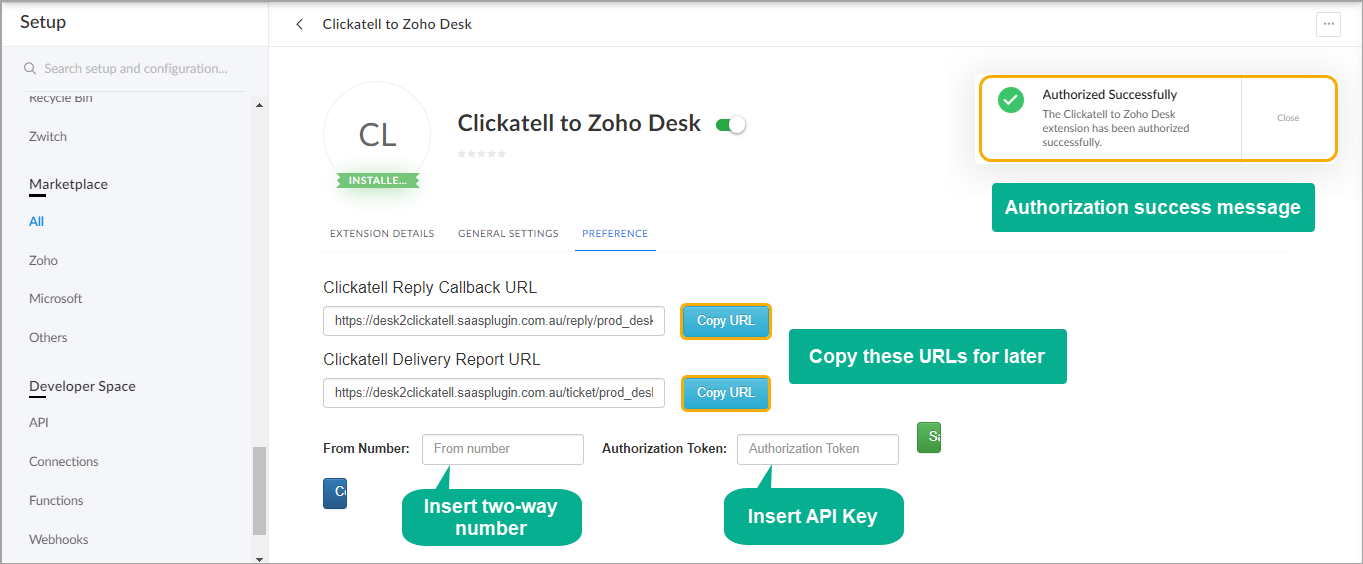Click the Search setup and configuration box
The width and height of the screenshot is (1363, 564).
pyautogui.click(x=134, y=69)
